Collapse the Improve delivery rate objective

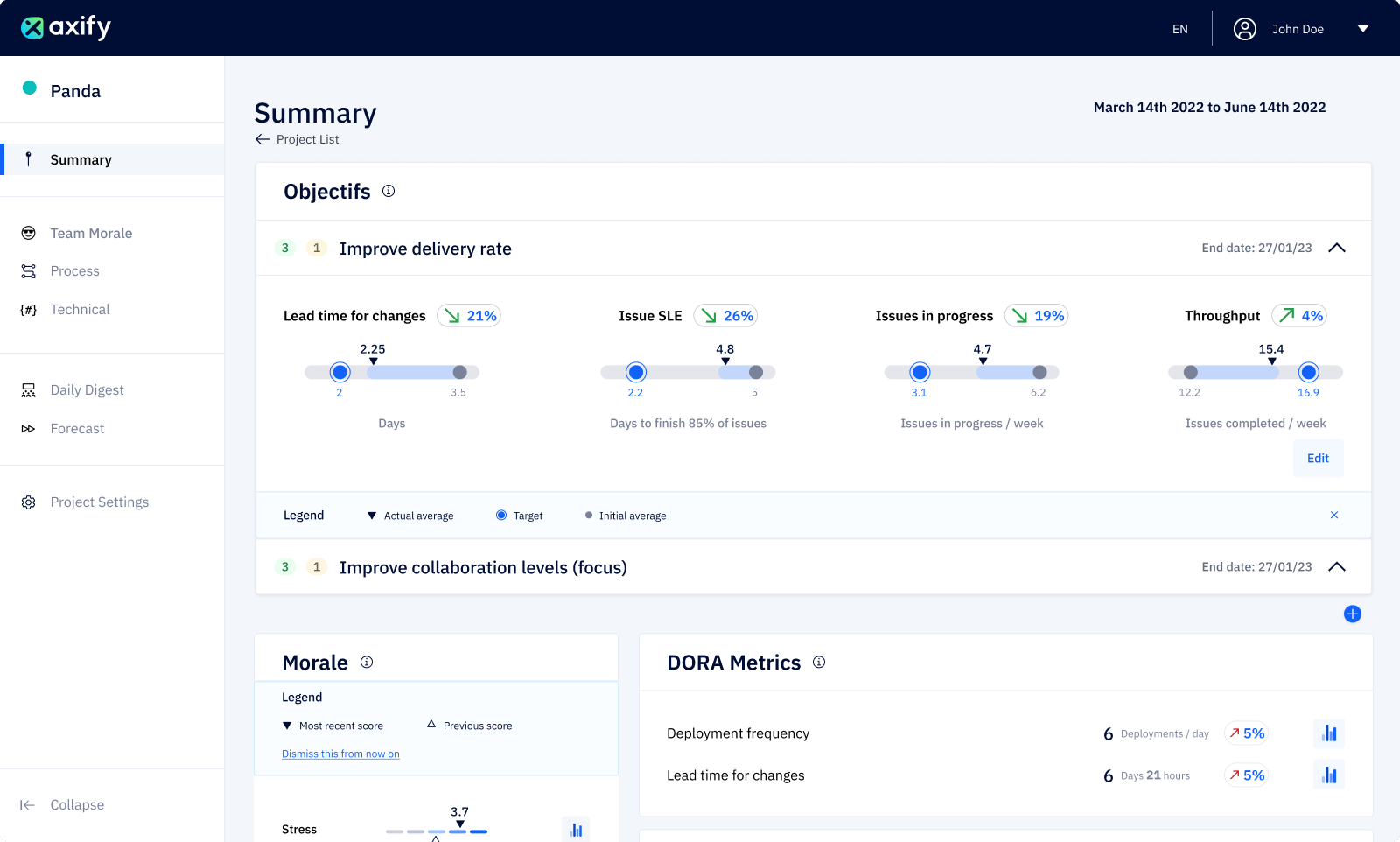click(x=1336, y=249)
